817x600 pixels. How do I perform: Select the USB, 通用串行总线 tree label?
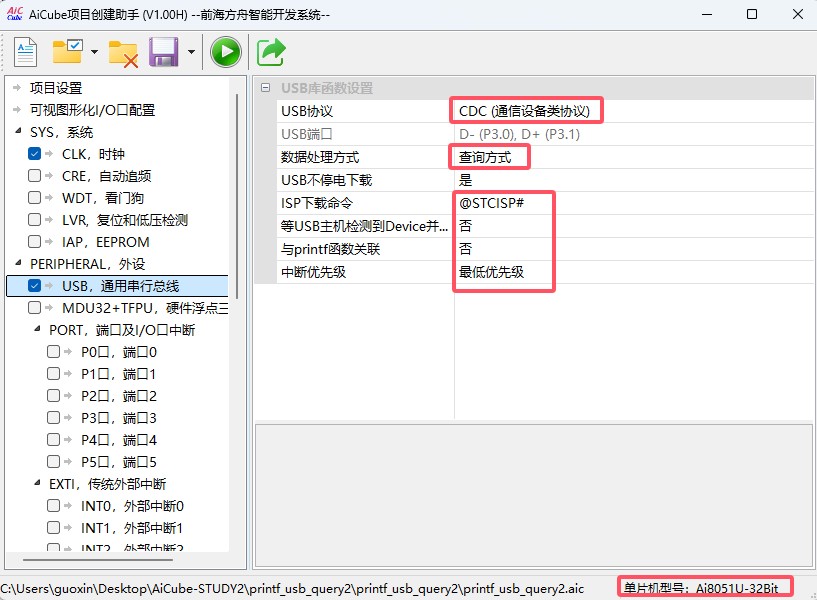coord(120,286)
